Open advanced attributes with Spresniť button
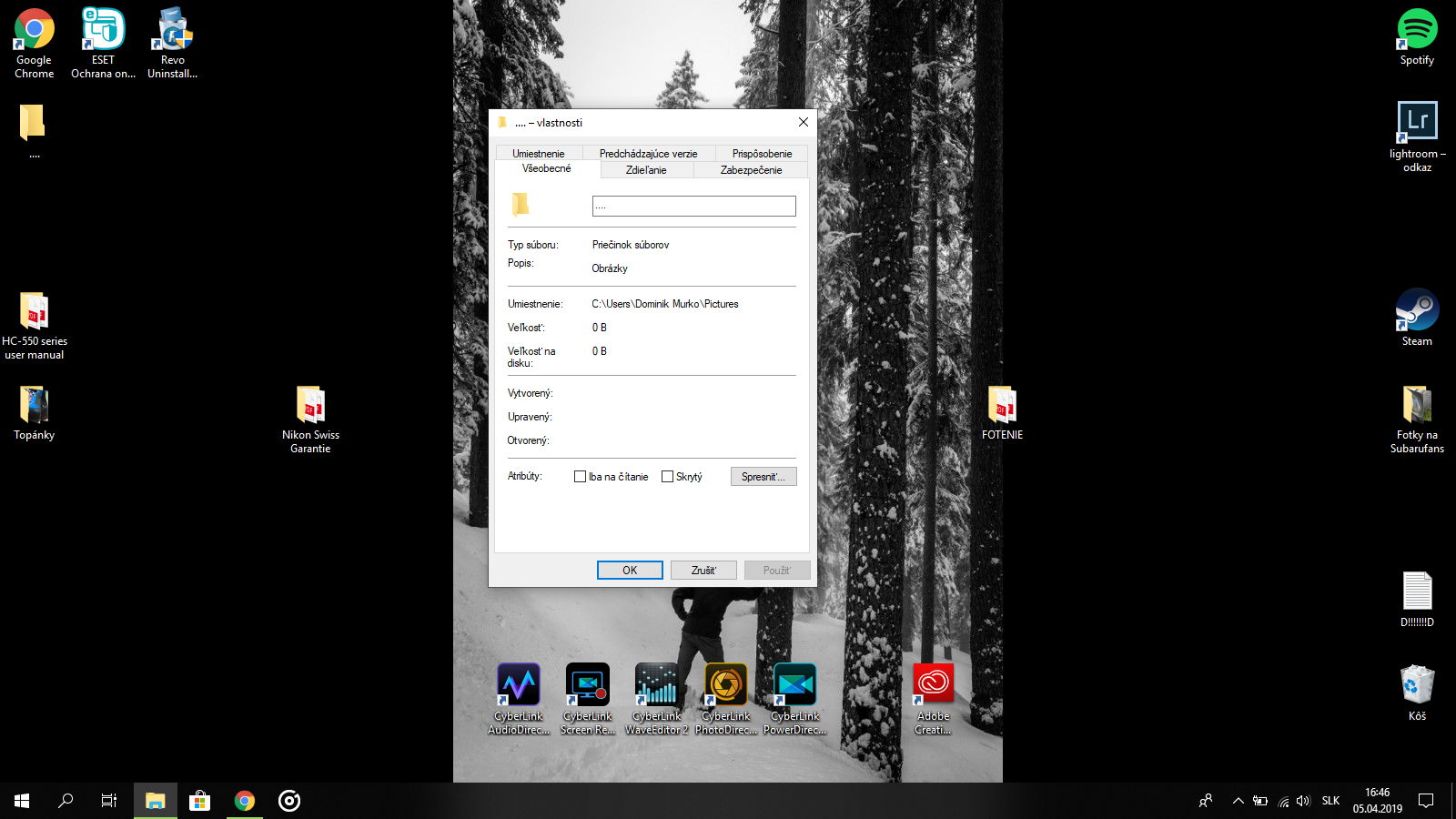 pyautogui.click(x=763, y=477)
